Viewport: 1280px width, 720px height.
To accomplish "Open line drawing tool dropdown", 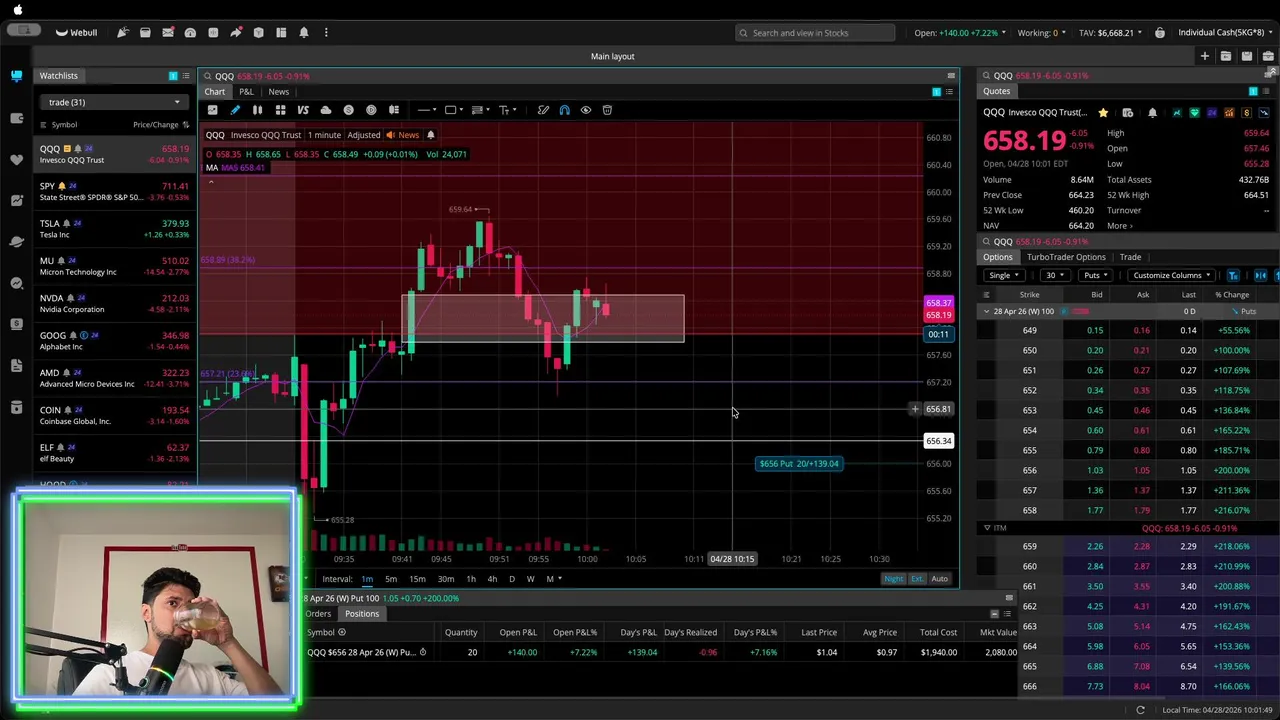I will 427,110.
